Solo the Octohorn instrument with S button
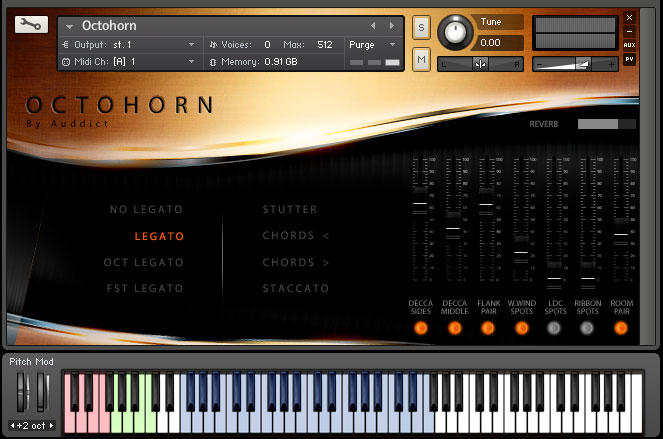Screen dimensions: 663x439 (421, 26)
